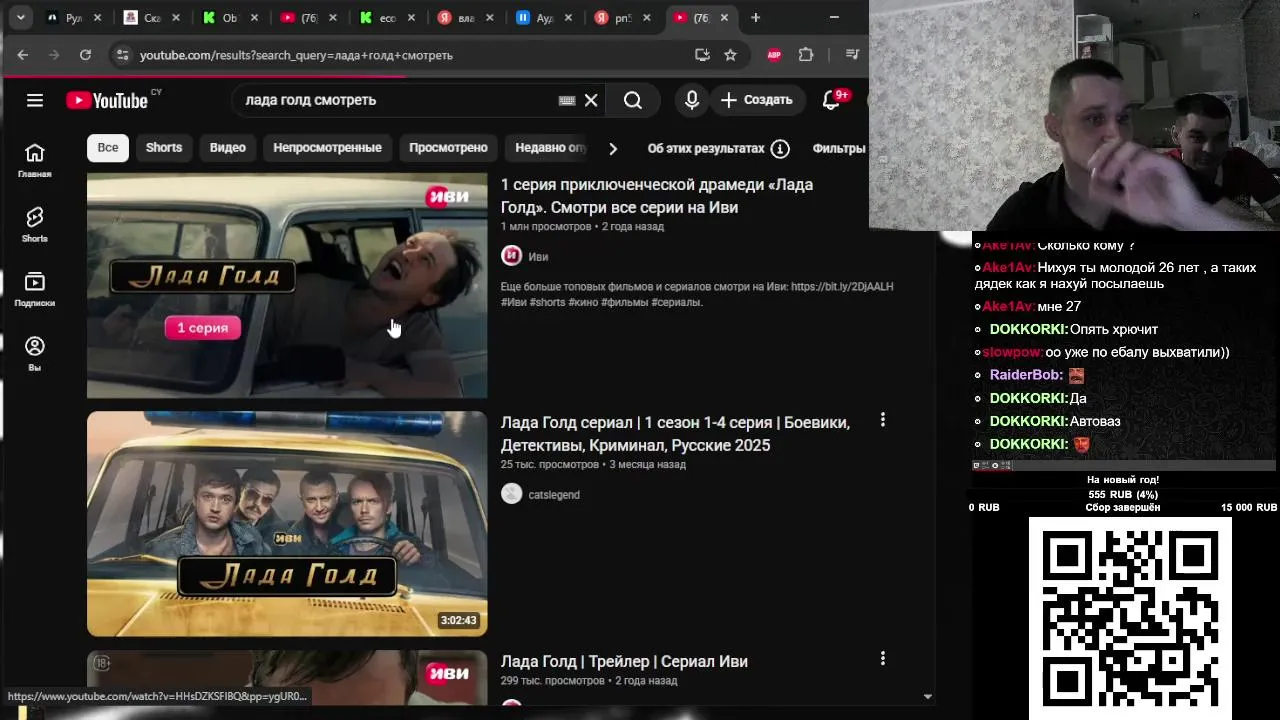The height and width of the screenshot is (720, 1280).
Task: Open the Фильтры search filters
Action: tap(838, 148)
